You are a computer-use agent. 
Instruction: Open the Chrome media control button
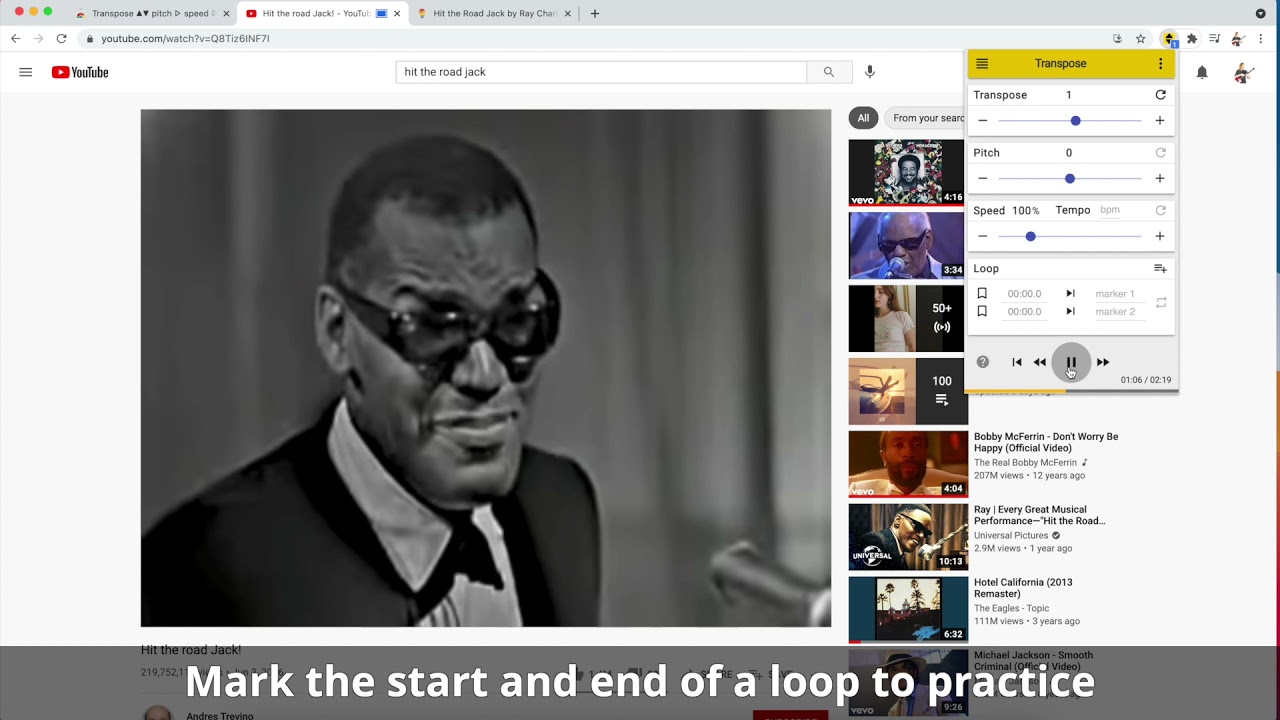pyautogui.click(x=1214, y=38)
